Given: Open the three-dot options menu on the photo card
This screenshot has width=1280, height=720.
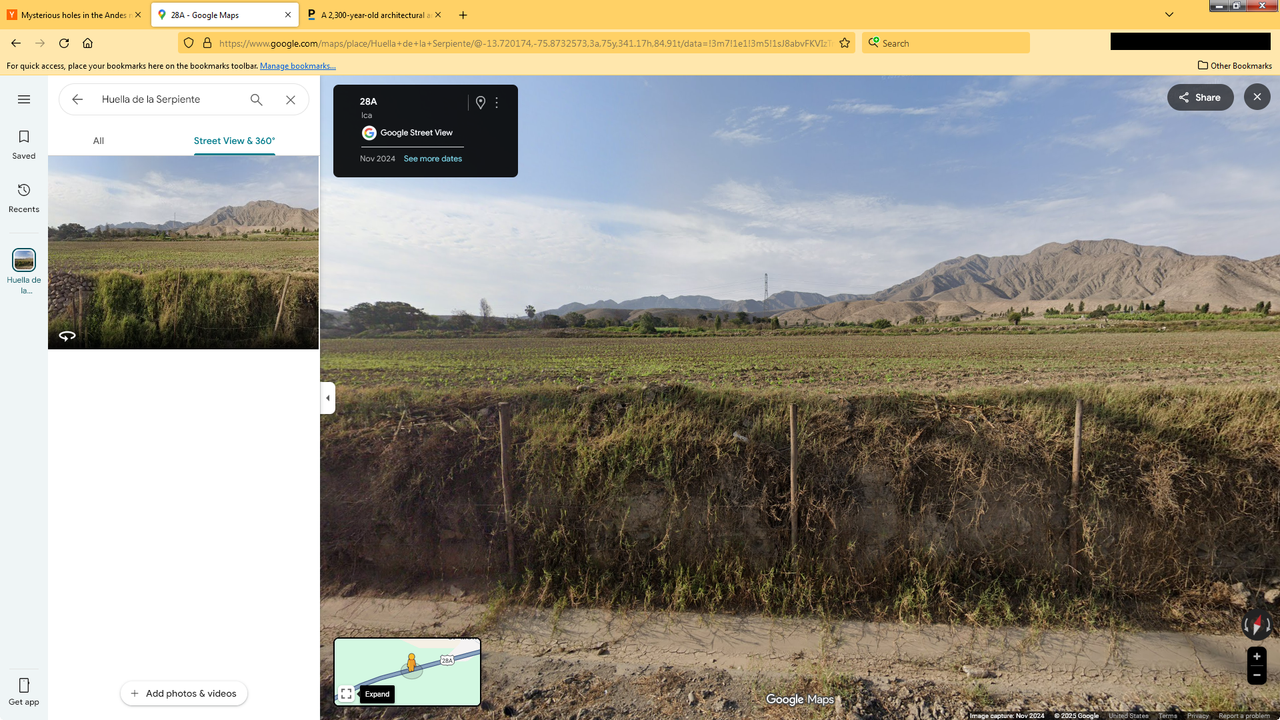Looking at the screenshot, I should 497,102.
